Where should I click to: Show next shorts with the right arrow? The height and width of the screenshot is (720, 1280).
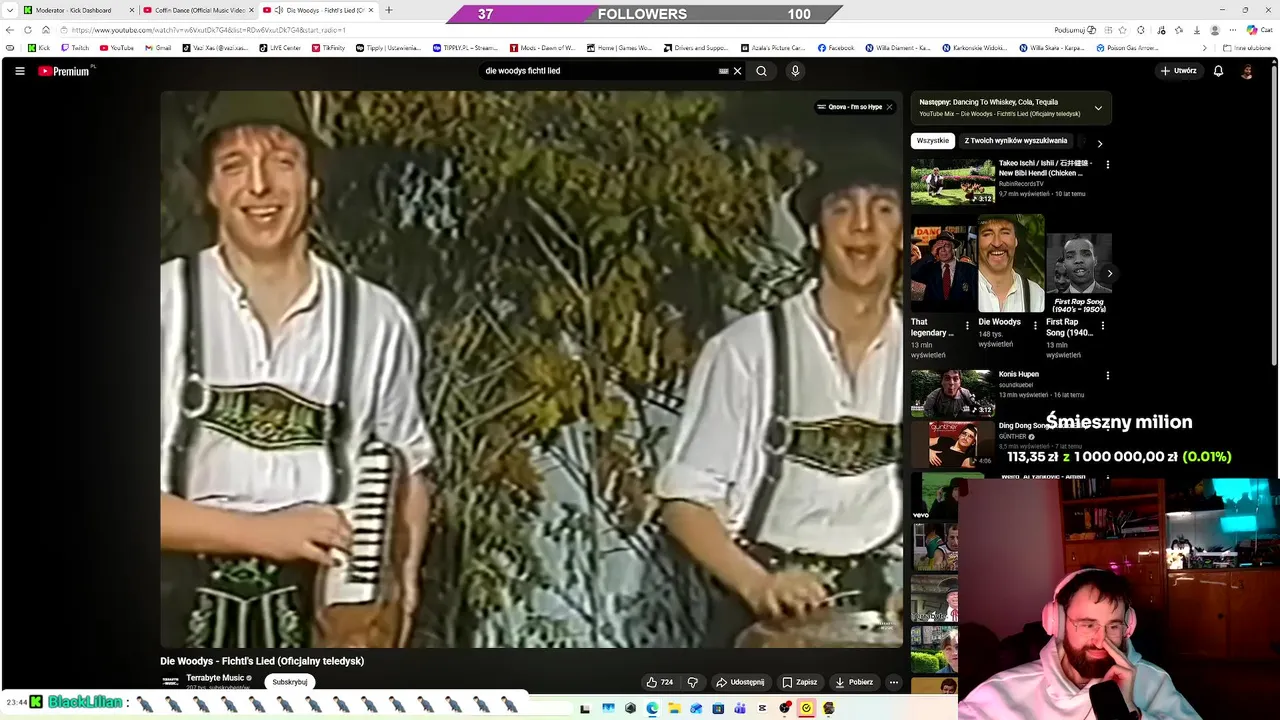(1109, 273)
